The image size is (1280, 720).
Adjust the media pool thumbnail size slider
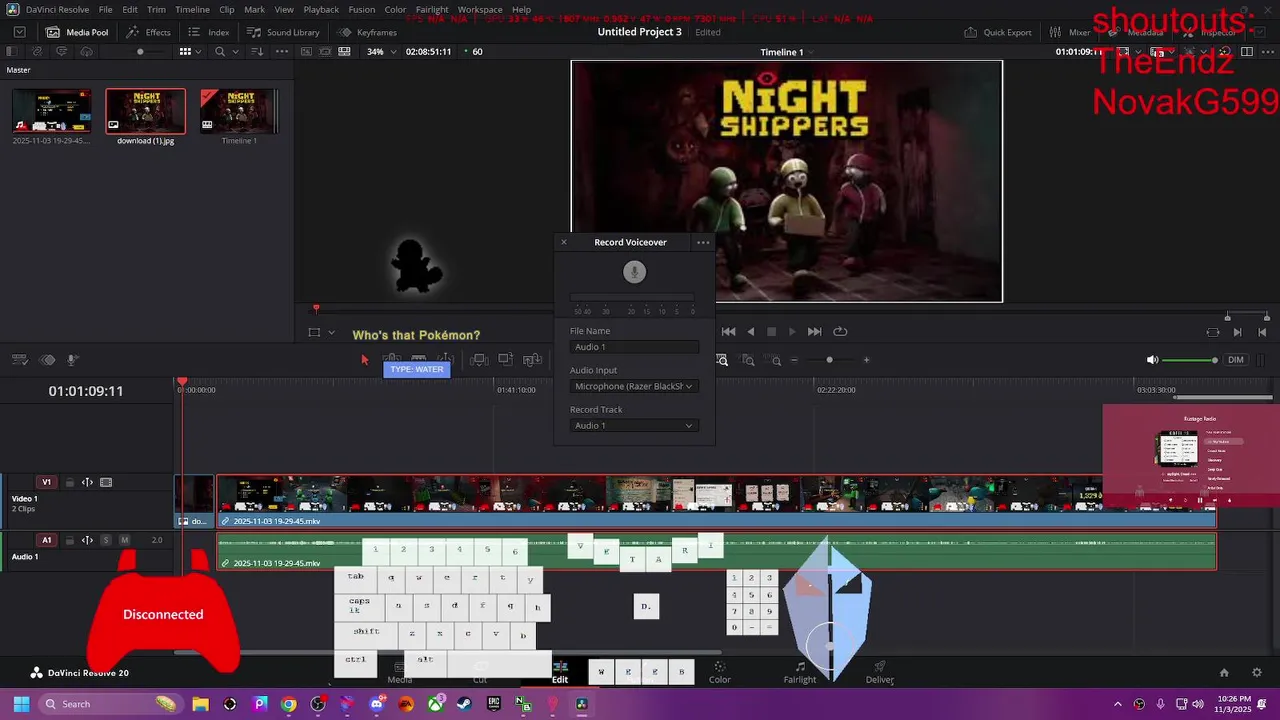click(140, 51)
